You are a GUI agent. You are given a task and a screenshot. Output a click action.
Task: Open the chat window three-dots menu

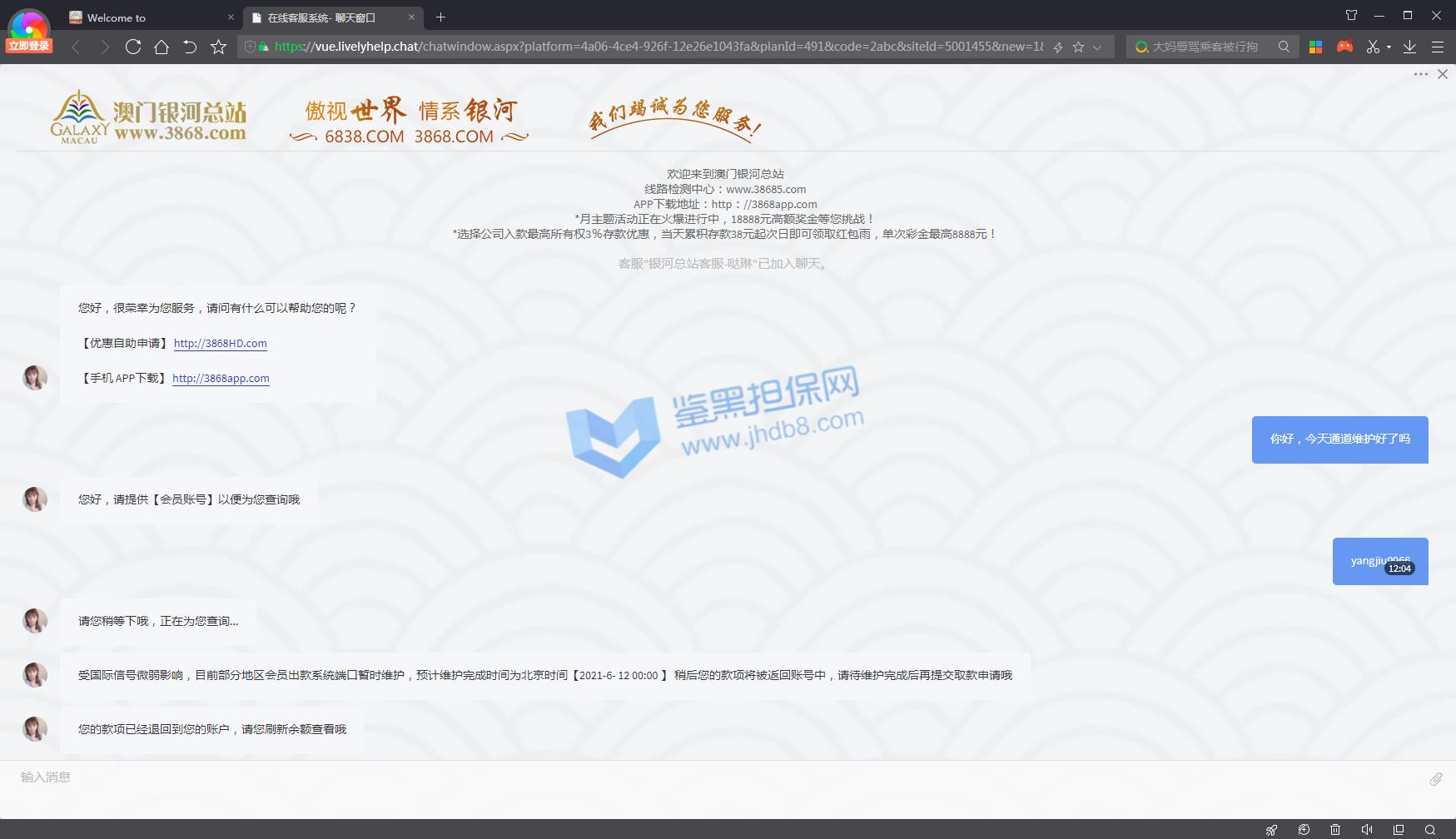pos(1420,74)
